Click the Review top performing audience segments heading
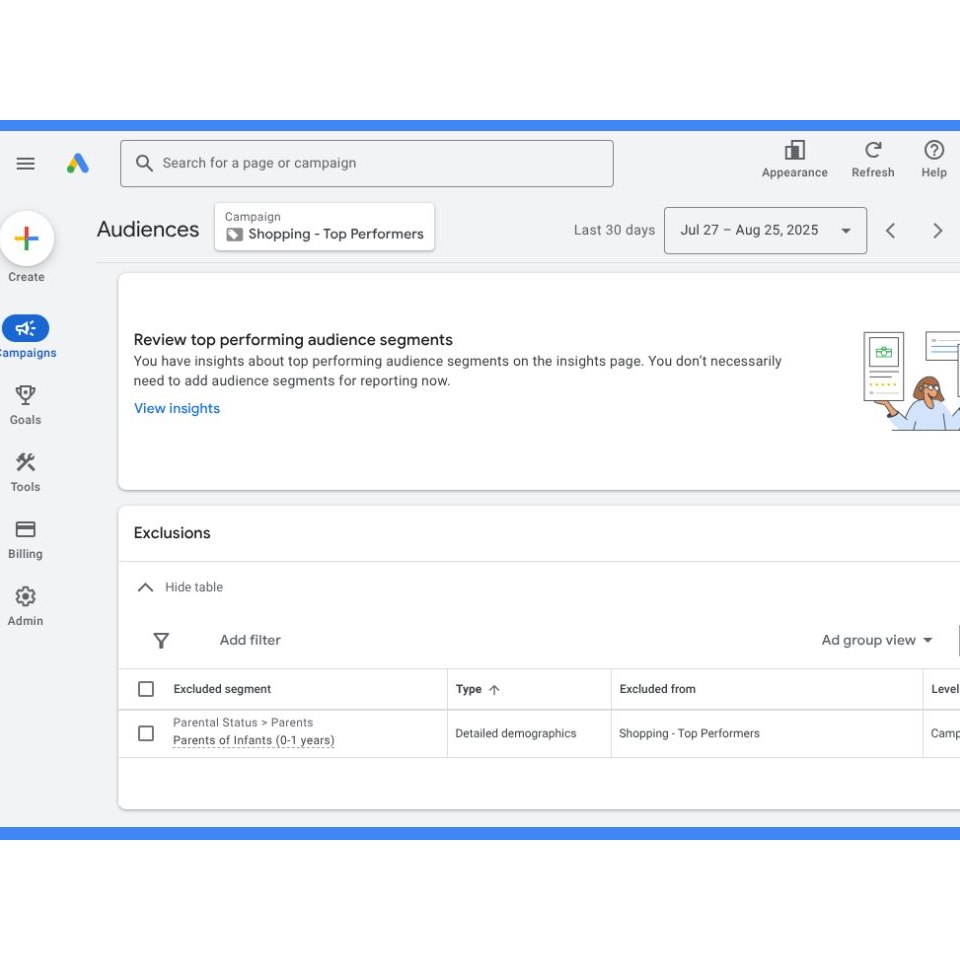Viewport: 960px width, 960px height. click(x=293, y=340)
